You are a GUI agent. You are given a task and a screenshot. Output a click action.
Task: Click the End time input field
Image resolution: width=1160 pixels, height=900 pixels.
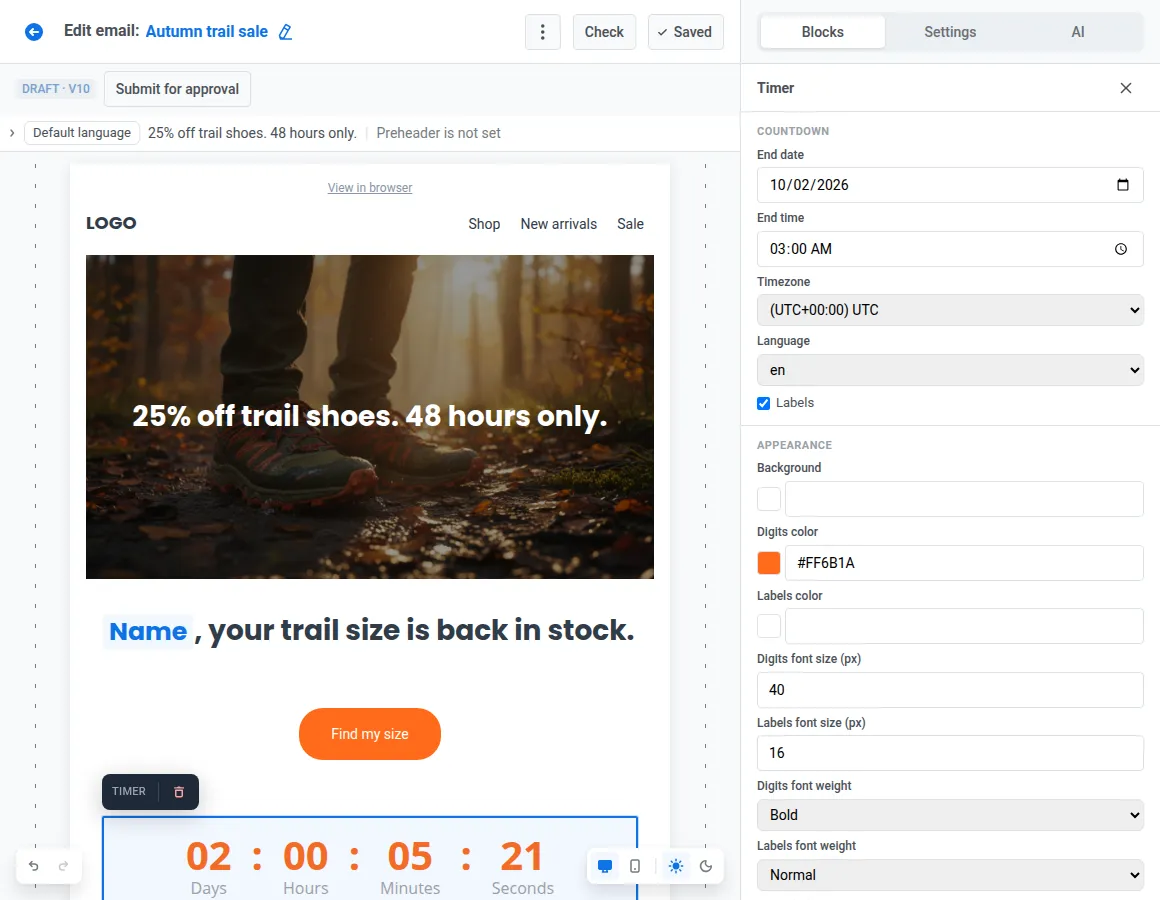click(x=950, y=249)
